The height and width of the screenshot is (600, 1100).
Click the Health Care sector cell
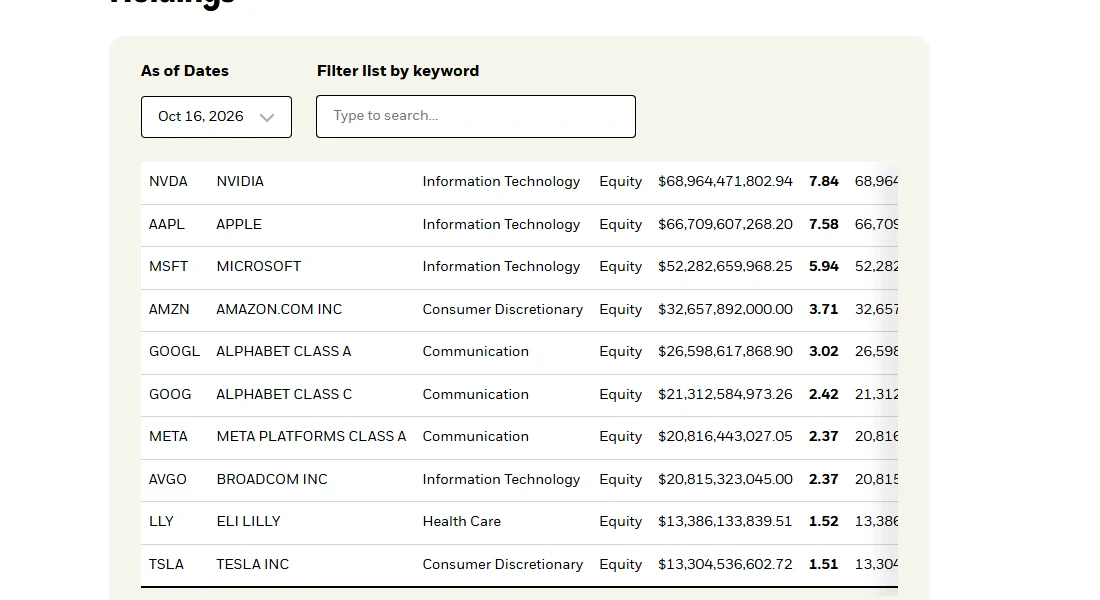tap(462, 521)
